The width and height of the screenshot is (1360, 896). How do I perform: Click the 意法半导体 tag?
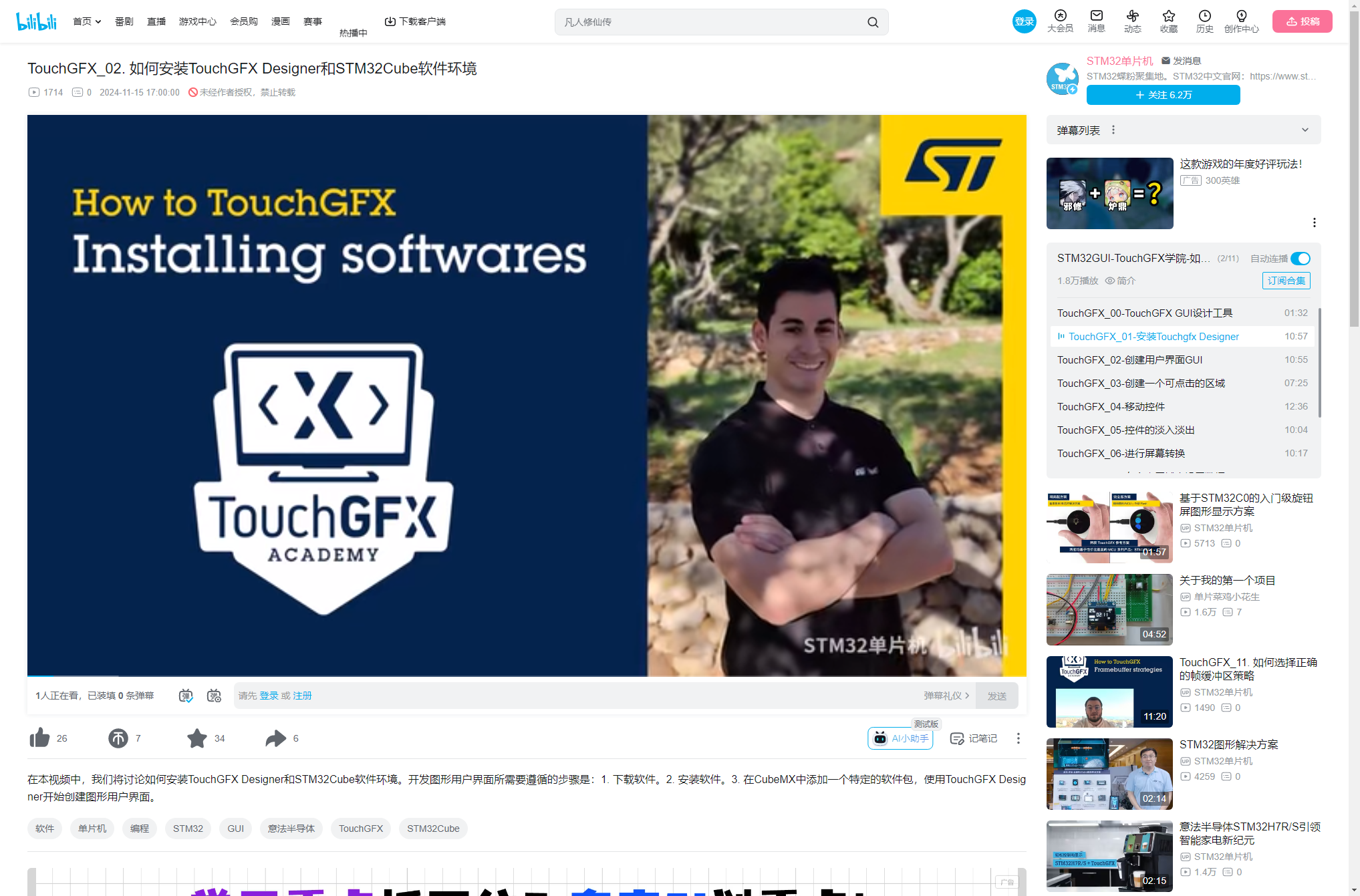coord(291,829)
